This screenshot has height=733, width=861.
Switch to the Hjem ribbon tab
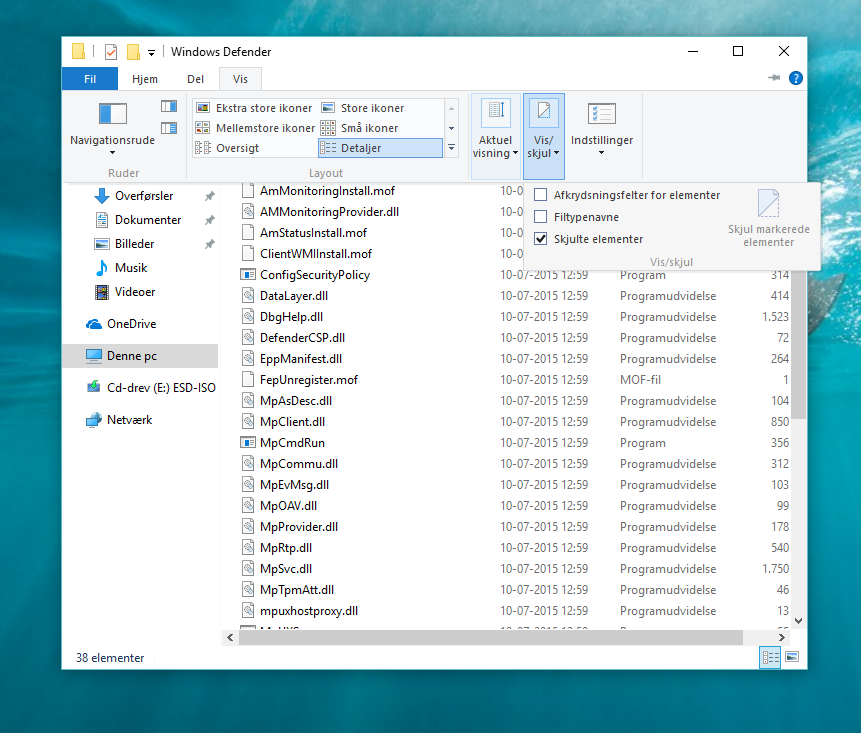point(145,78)
